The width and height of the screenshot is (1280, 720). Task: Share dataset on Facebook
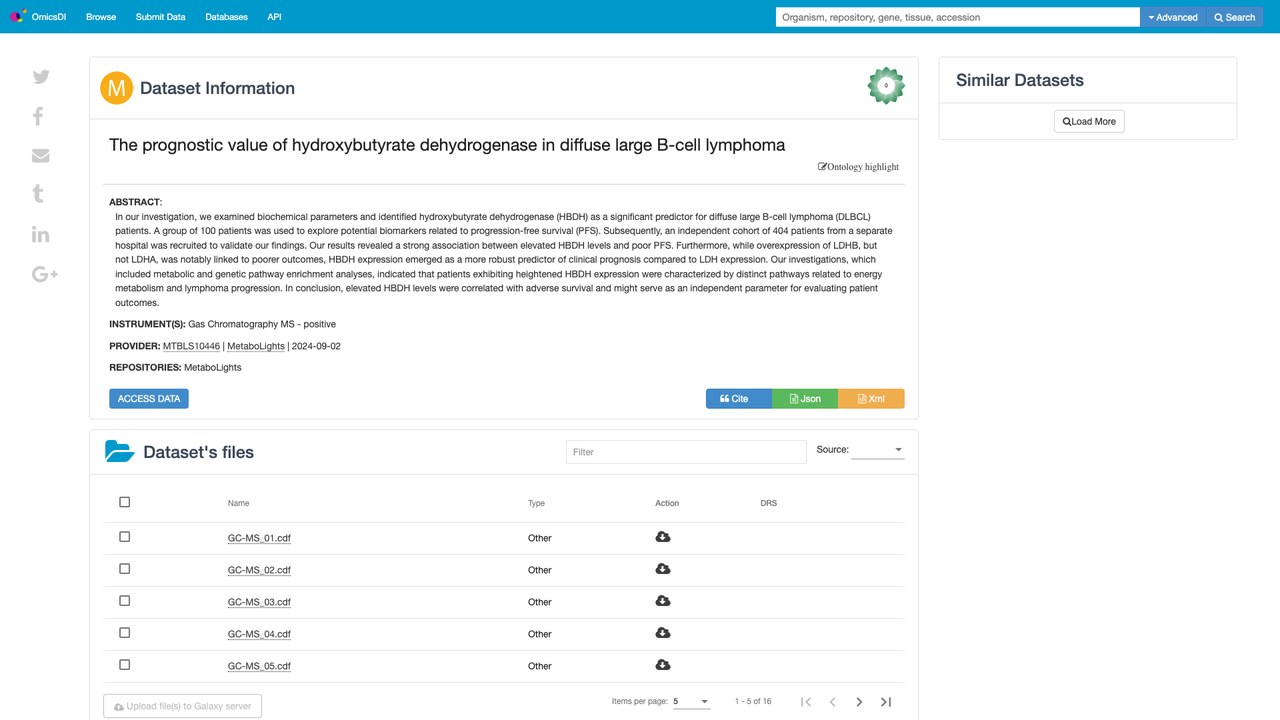point(38,116)
